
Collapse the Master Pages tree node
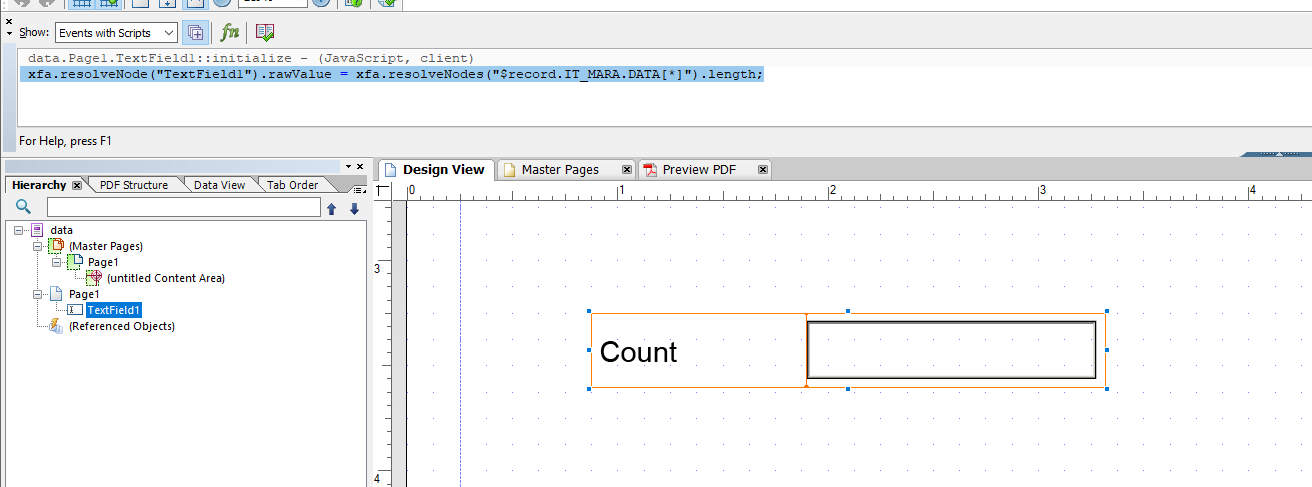pyautogui.click(x=38, y=246)
